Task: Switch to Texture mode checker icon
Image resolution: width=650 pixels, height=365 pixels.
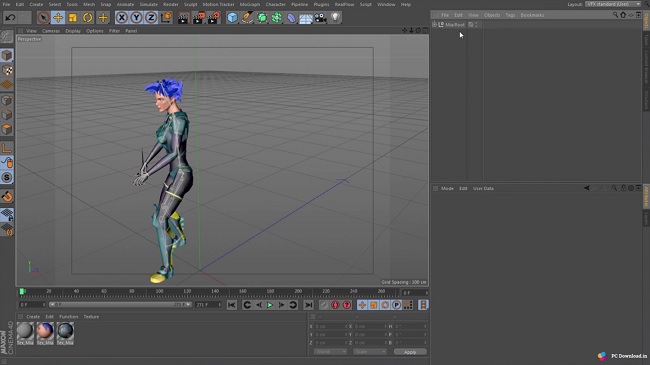Action: tap(7, 70)
